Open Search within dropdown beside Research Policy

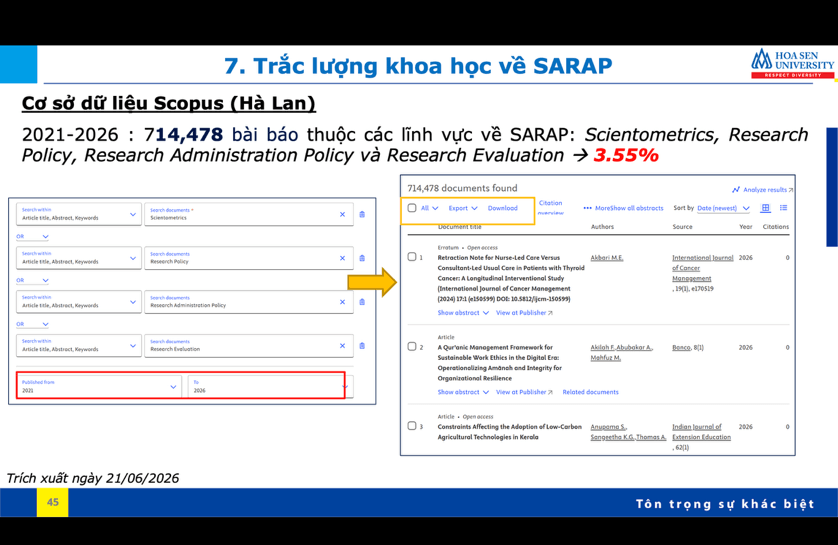(79, 258)
